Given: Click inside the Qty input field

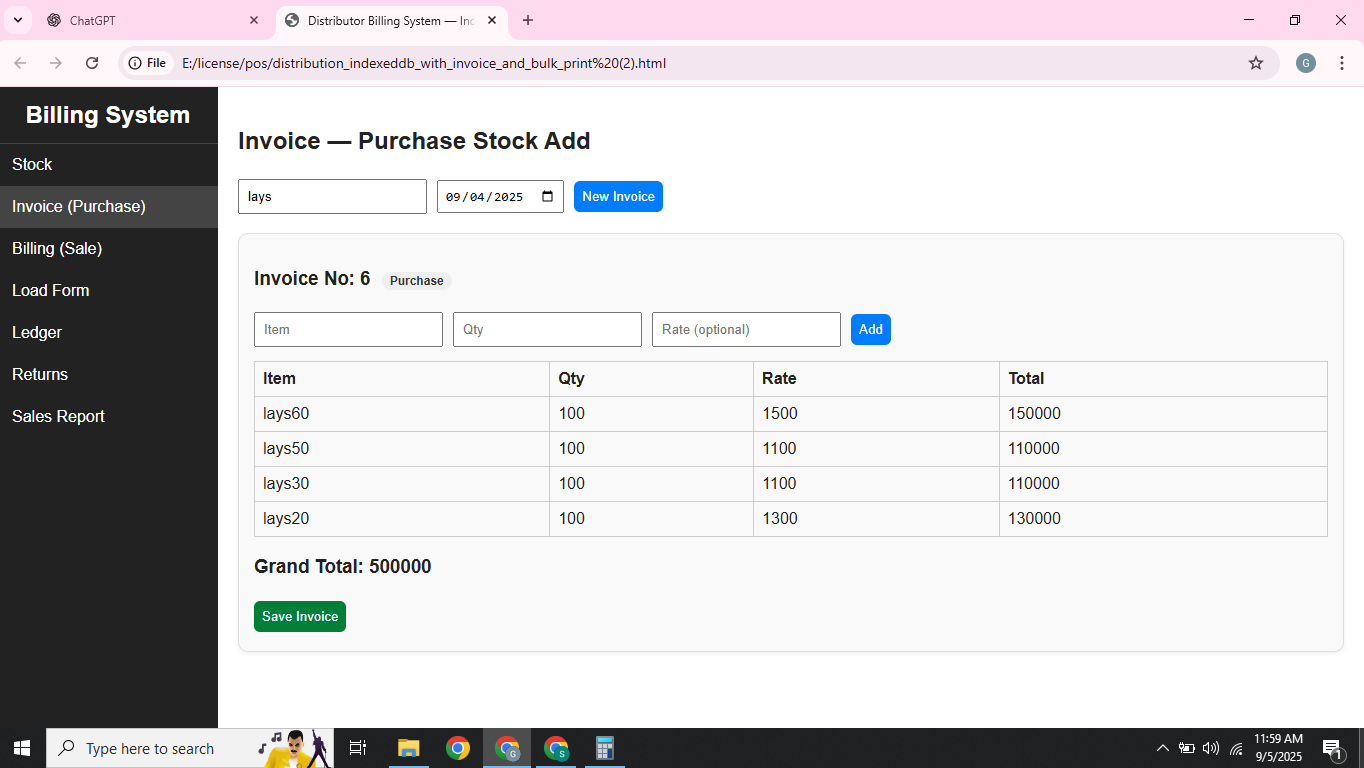Looking at the screenshot, I should pos(547,329).
